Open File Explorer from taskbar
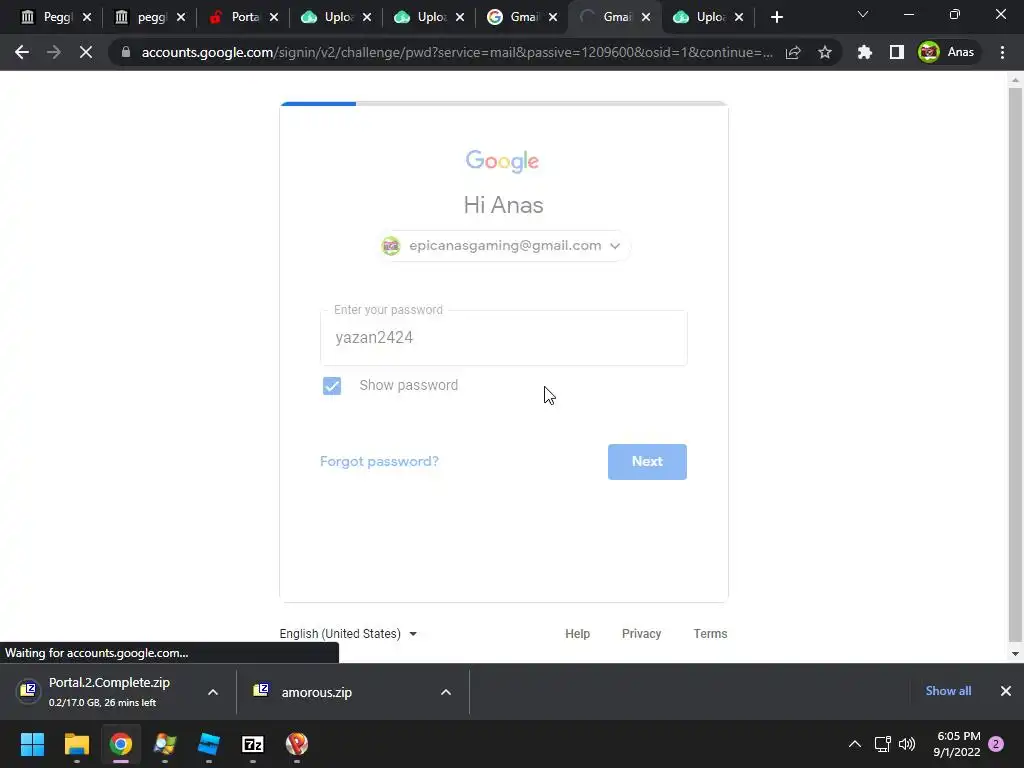Viewport: 1024px width, 768px height. (76, 744)
